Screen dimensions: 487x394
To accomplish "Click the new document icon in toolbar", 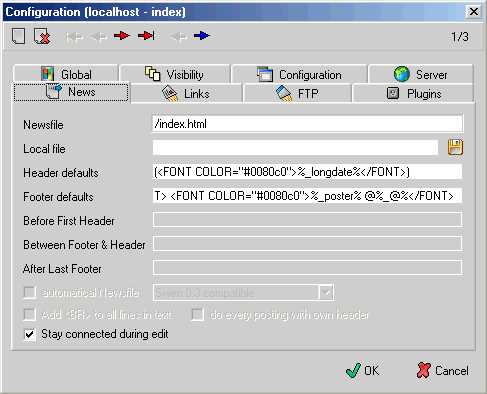I will [x=19, y=36].
